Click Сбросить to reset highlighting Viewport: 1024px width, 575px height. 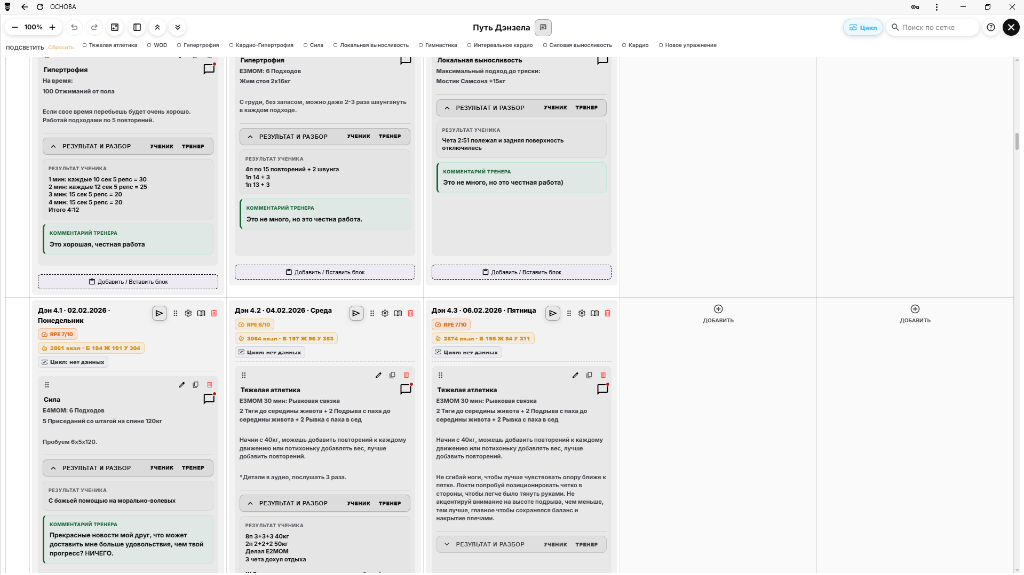61,47
